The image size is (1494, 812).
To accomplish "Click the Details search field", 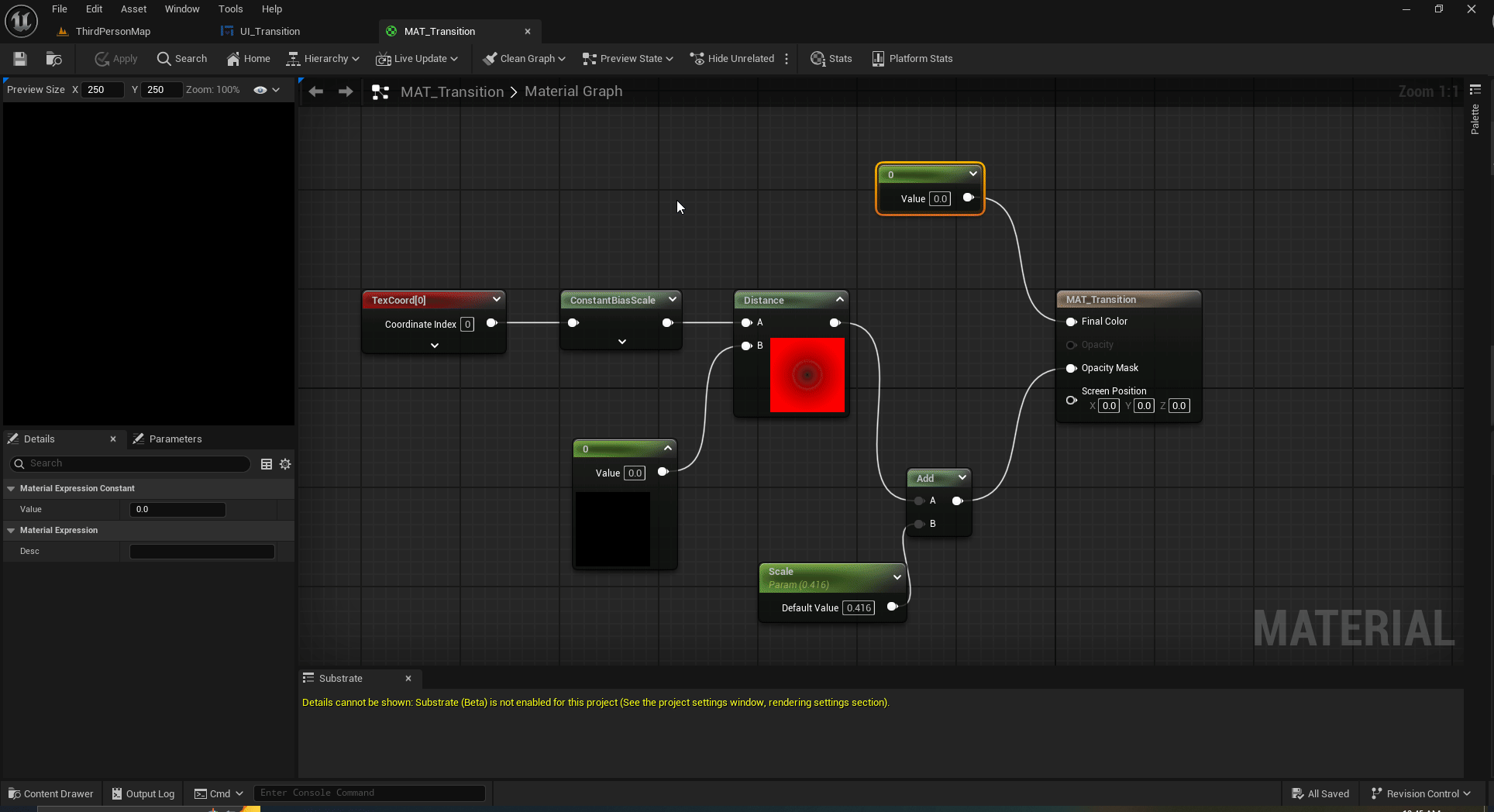I will pos(130,463).
